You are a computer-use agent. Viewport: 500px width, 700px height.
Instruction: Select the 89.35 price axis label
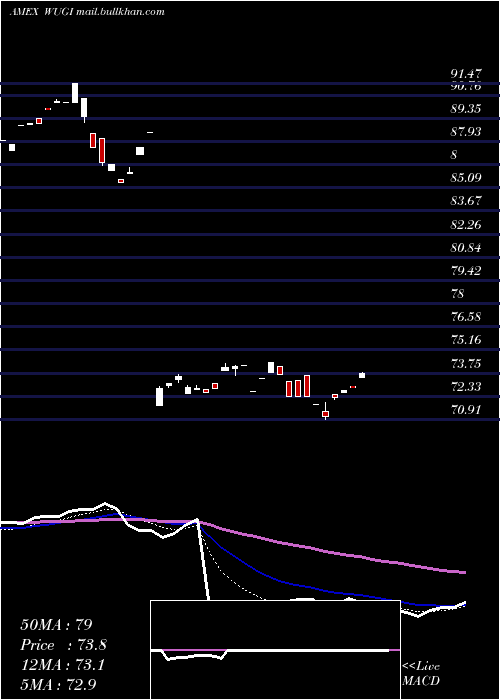(x=466, y=109)
